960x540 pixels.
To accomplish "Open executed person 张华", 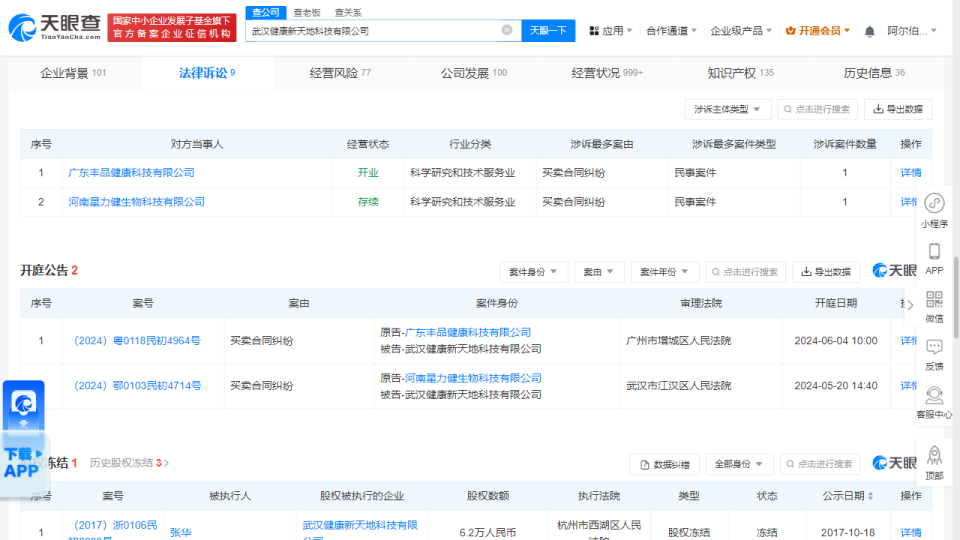I will coord(181,533).
